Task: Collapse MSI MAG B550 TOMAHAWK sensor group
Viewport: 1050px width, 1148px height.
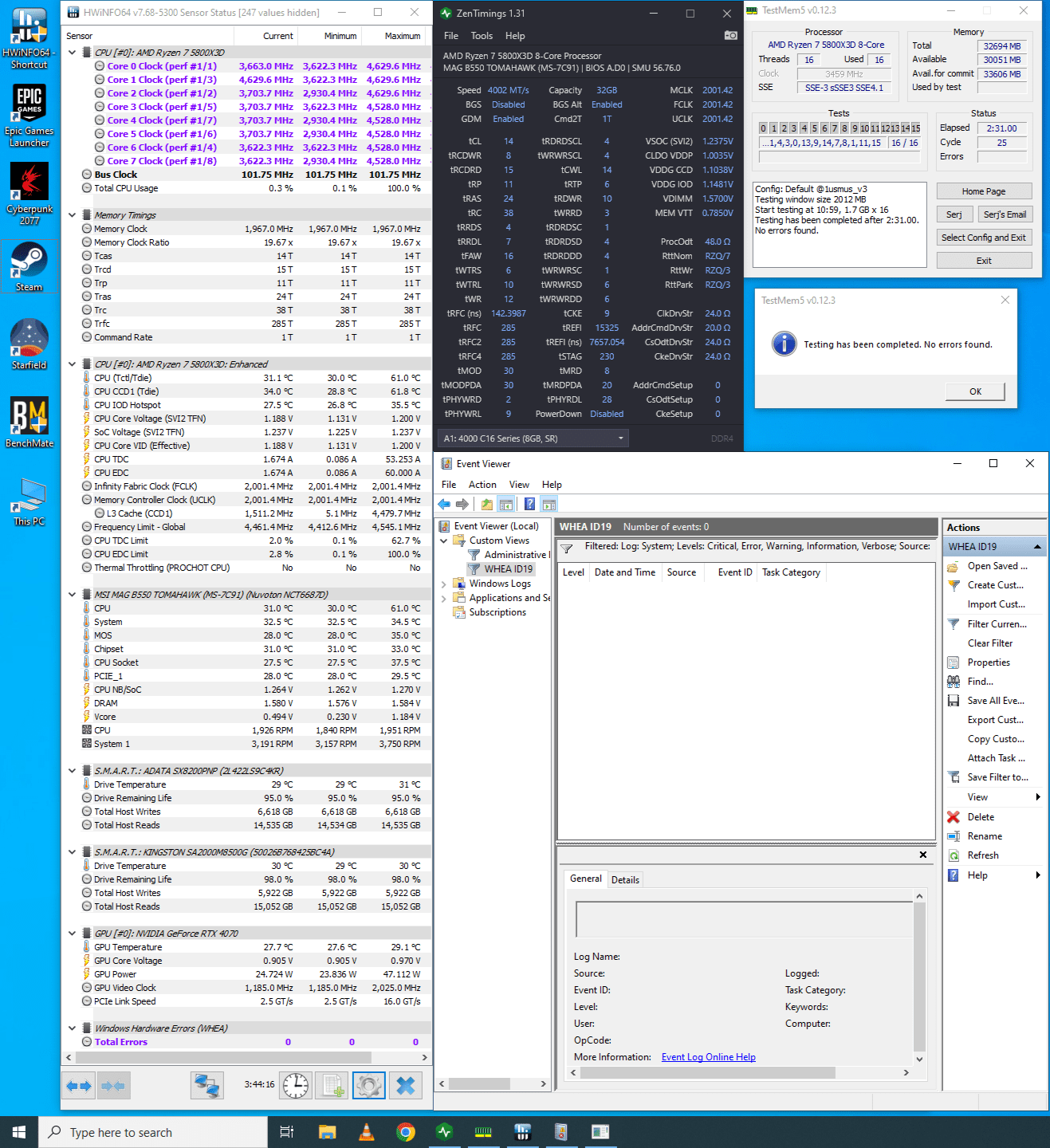Action: tap(73, 595)
